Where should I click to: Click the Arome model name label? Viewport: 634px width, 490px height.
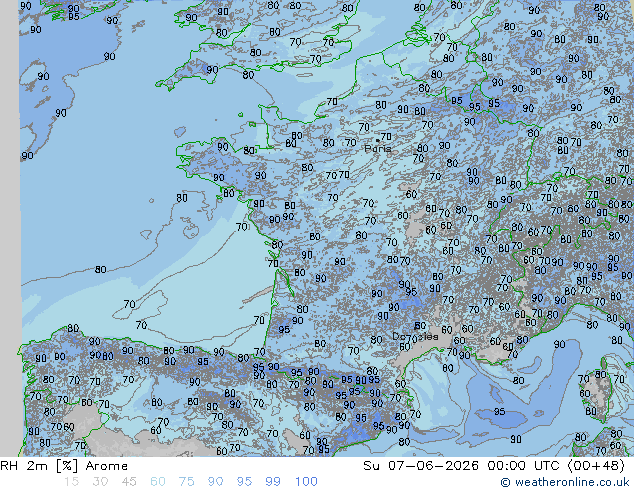pyautogui.click(x=107, y=466)
